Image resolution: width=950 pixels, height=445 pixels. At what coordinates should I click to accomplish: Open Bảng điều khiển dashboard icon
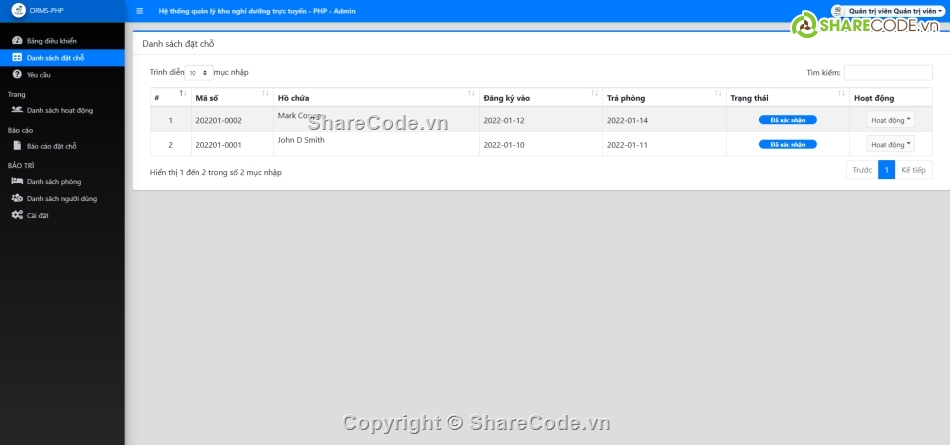pyautogui.click(x=17, y=41)
